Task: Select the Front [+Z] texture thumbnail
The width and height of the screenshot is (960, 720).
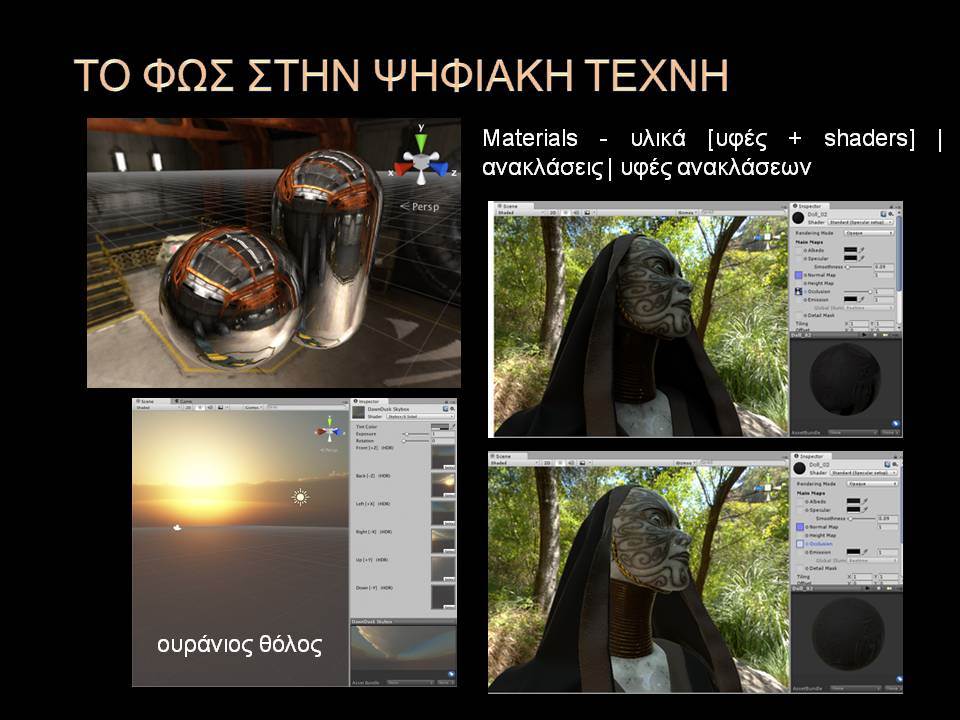Action: point(443,458)
